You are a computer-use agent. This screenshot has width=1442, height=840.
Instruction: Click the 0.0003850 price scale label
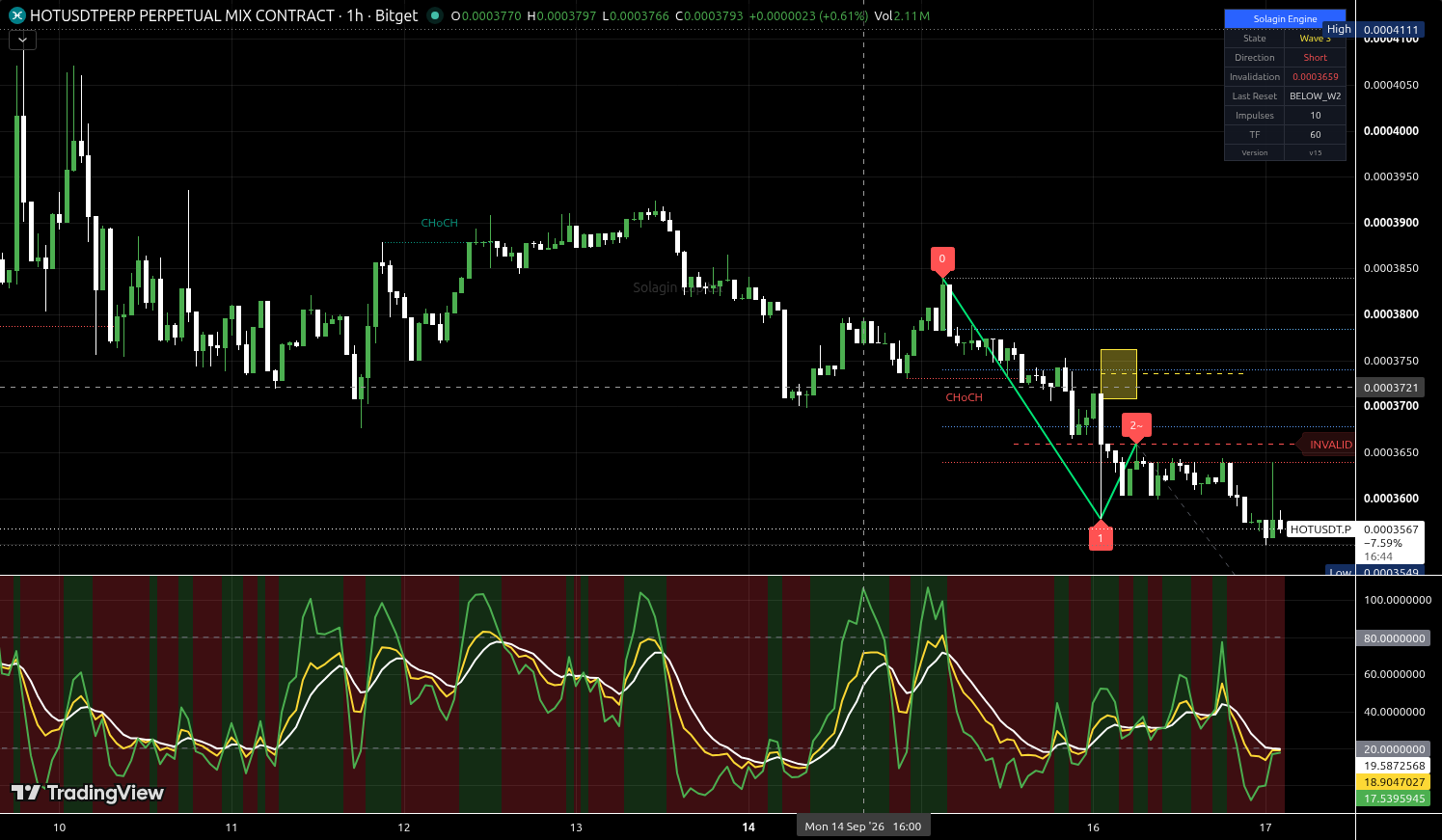tap(1391, 268)
